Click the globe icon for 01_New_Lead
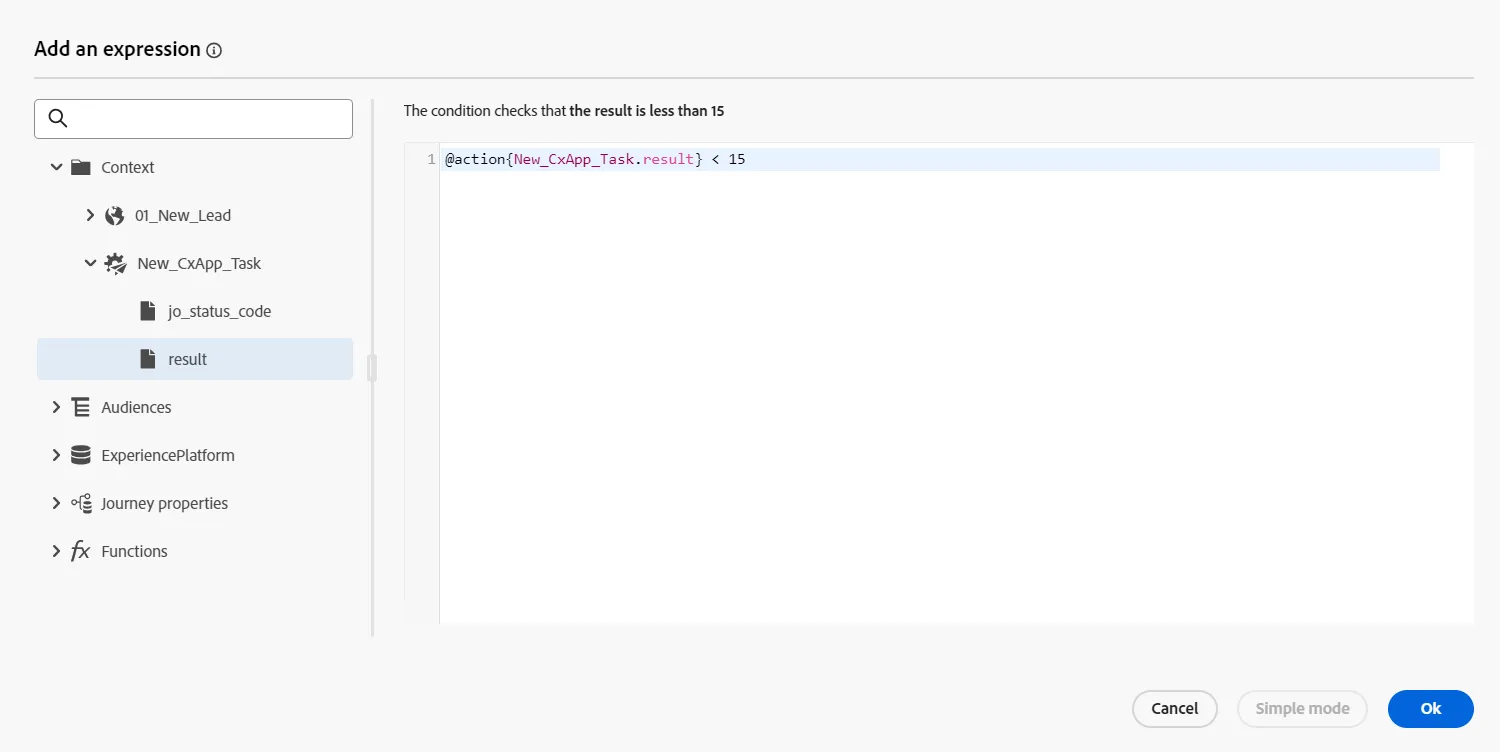Image resolution: width=1500 pixels, height=752 pixels. pos(115,215)
